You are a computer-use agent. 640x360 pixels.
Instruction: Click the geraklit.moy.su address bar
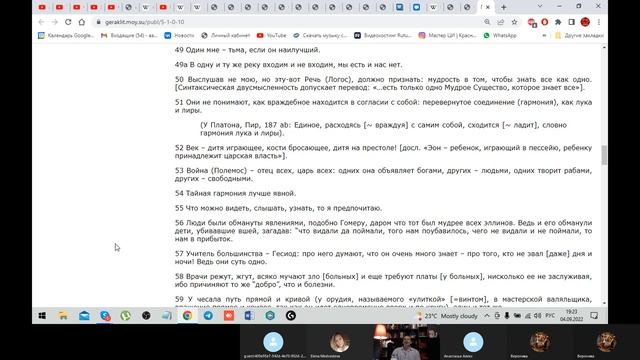pos(286,22)
